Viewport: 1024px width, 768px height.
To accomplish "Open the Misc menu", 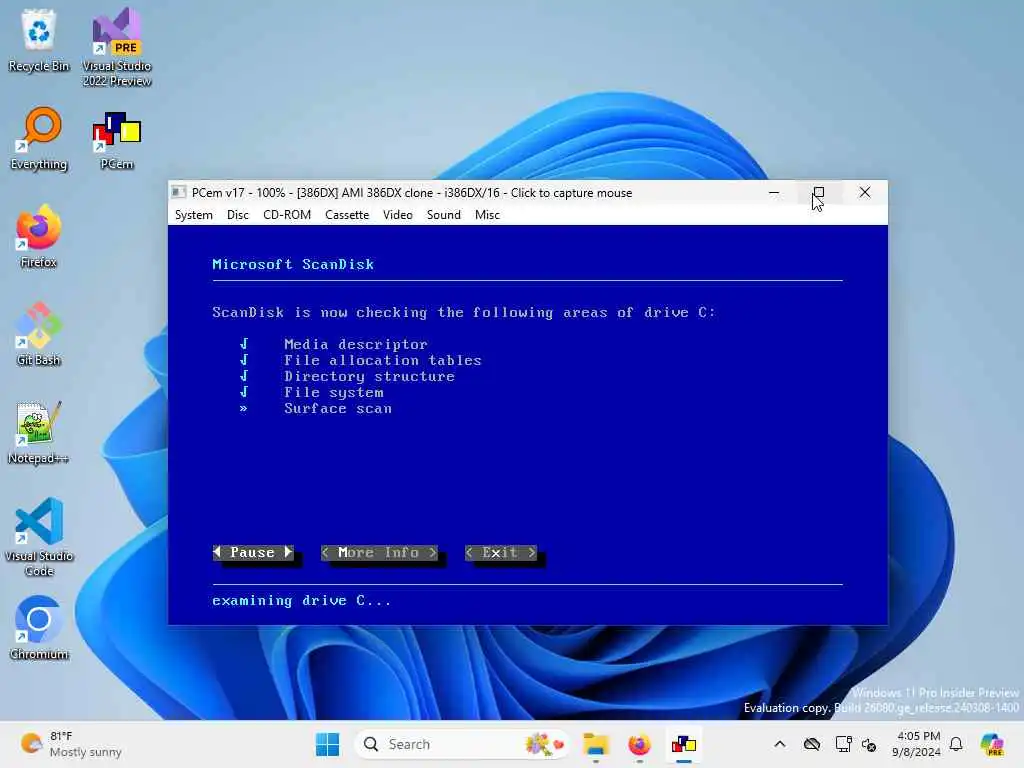I will [487, 215].
